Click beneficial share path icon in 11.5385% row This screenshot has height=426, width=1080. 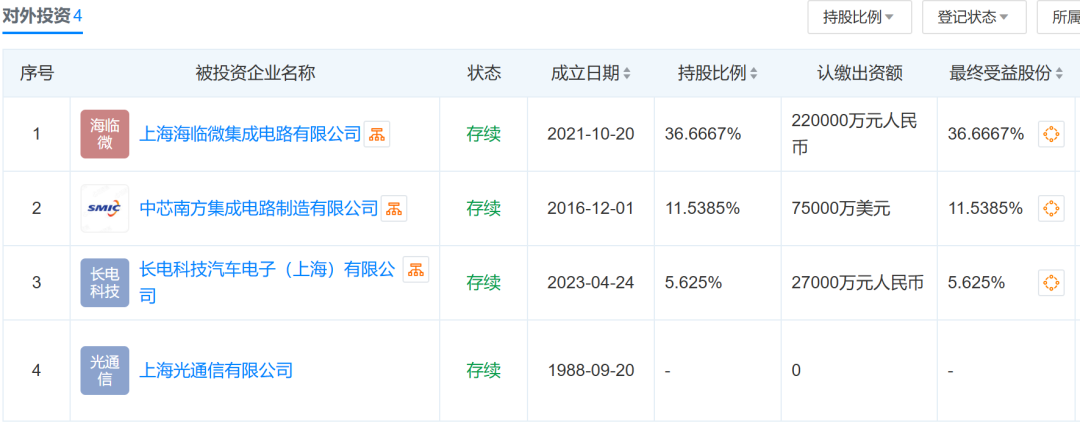coord(1051,208)
